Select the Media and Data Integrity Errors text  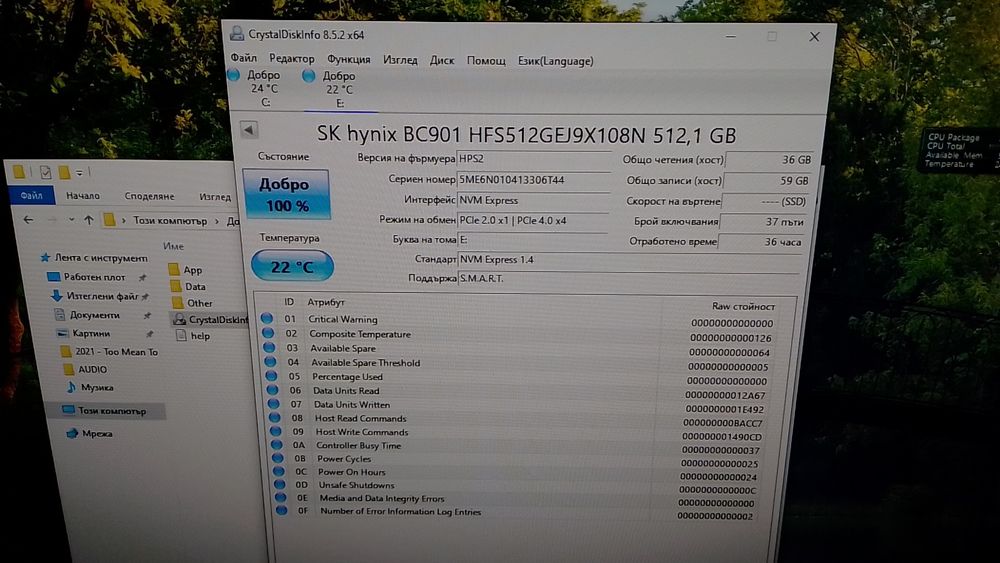pos(382,499)
